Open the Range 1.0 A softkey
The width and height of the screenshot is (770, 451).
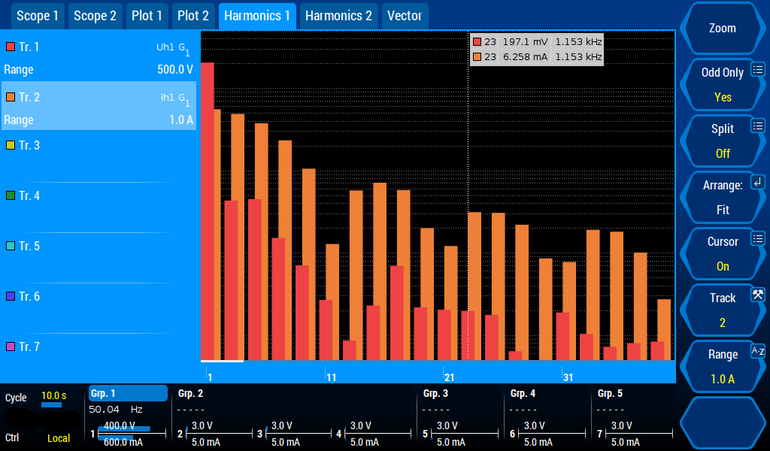click(722, 366)
